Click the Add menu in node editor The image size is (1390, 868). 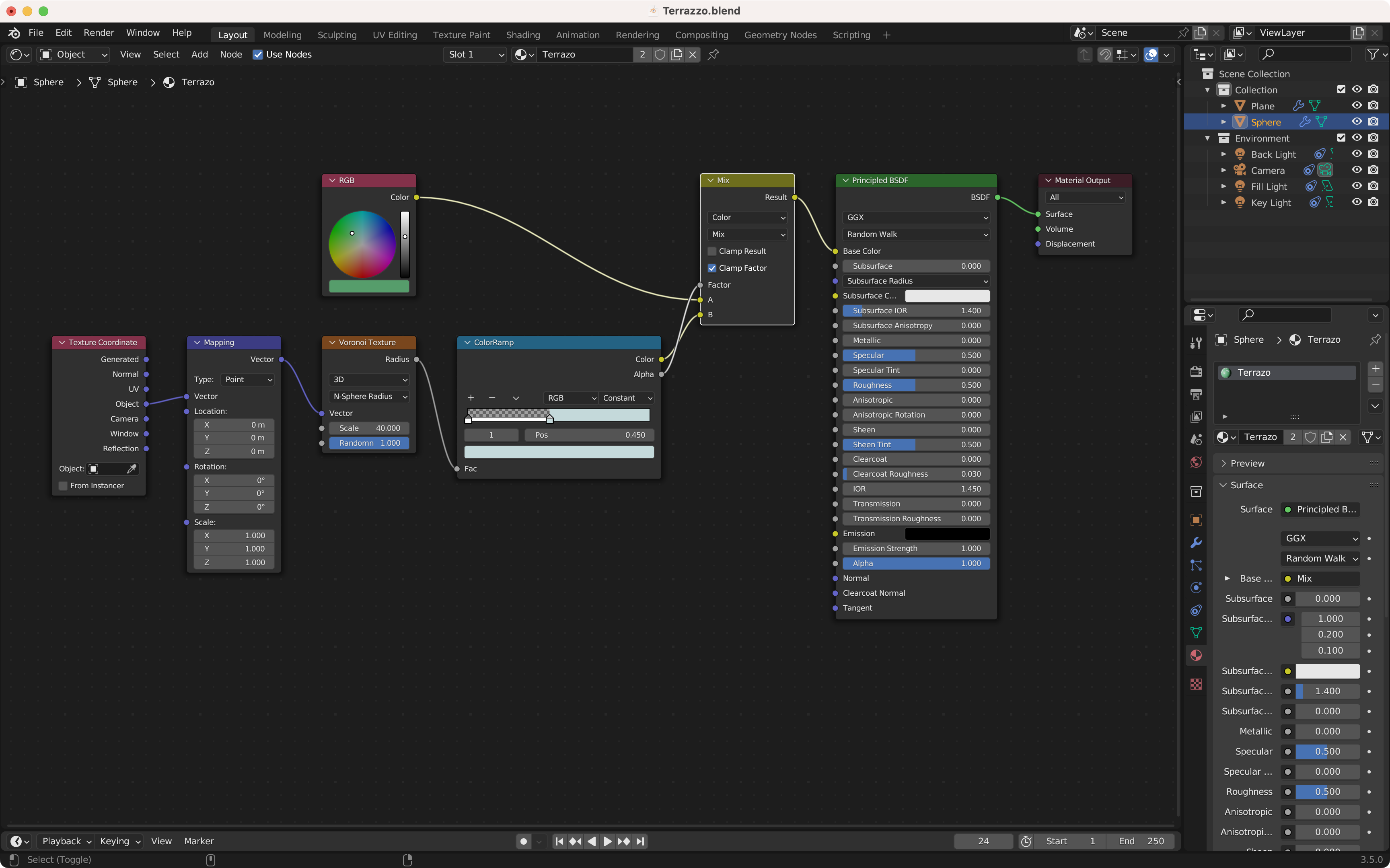[199, 55]
